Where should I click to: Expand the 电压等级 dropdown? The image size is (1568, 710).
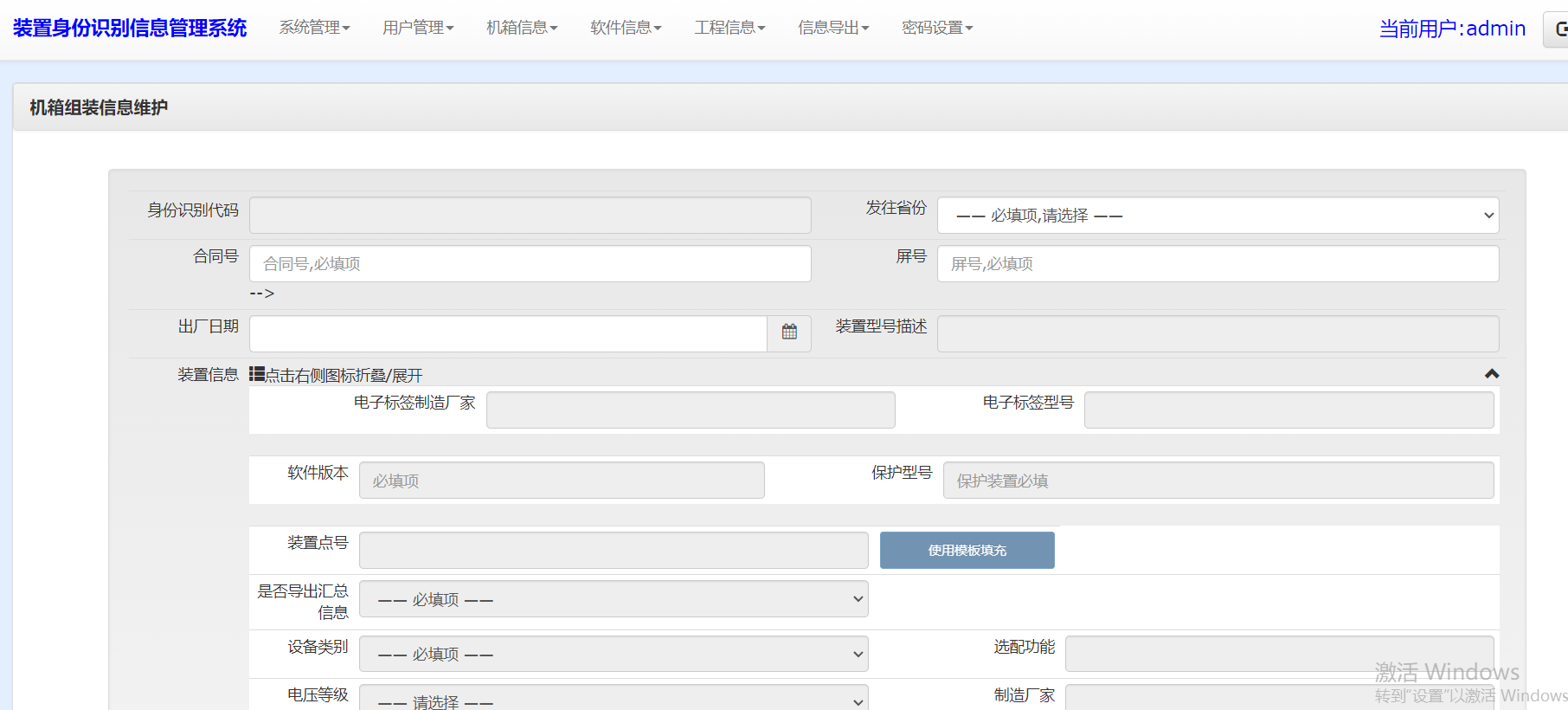tap(614, 698)
